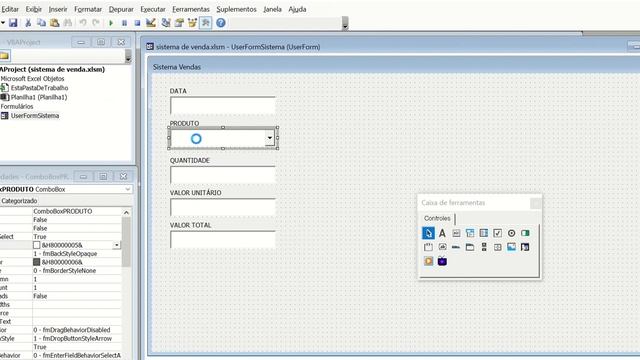Click the Reset (stop) toolbar icon
Image resolution: width=640 pixels, height=360 pixels.
[x=137, y=23]
